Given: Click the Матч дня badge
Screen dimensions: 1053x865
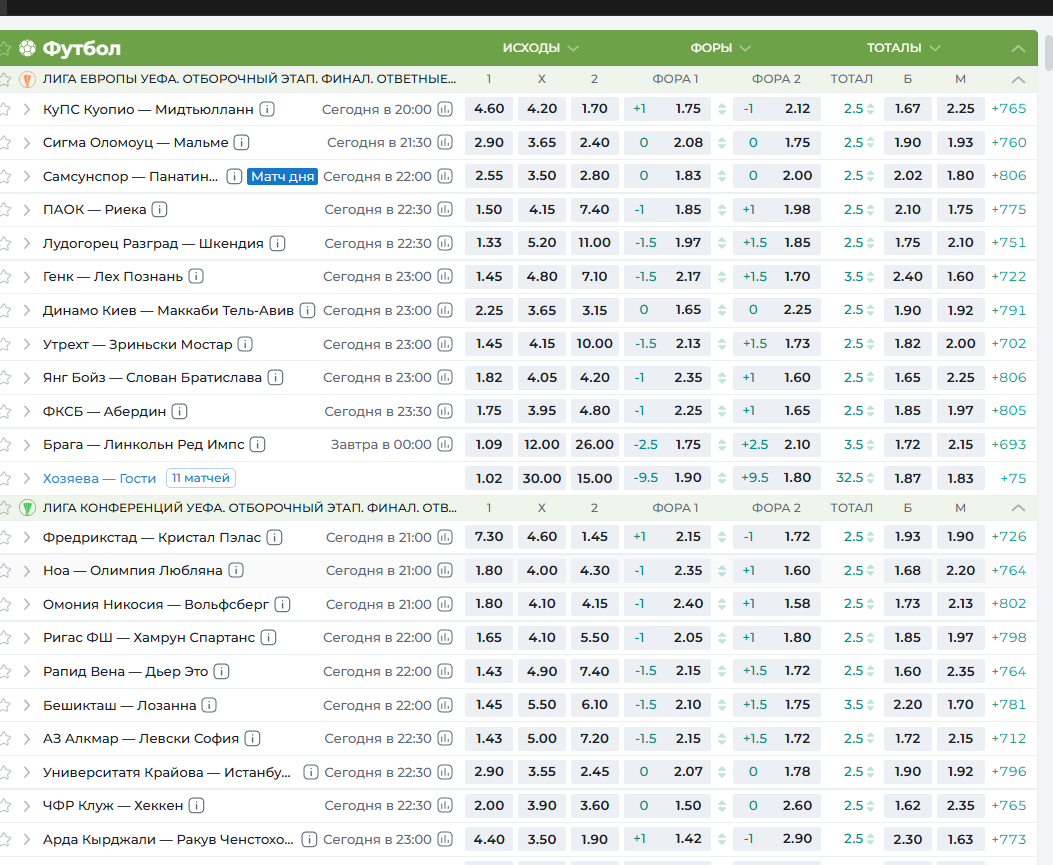Looking at the screenshot, I should [x=282, y=176].
